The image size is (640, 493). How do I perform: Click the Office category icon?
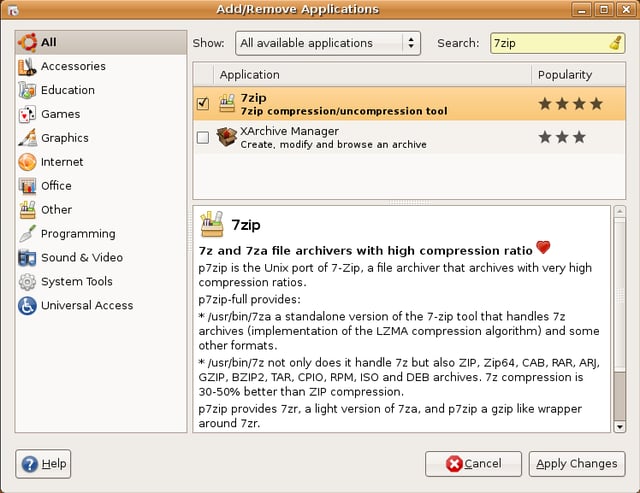click(27, 186)
